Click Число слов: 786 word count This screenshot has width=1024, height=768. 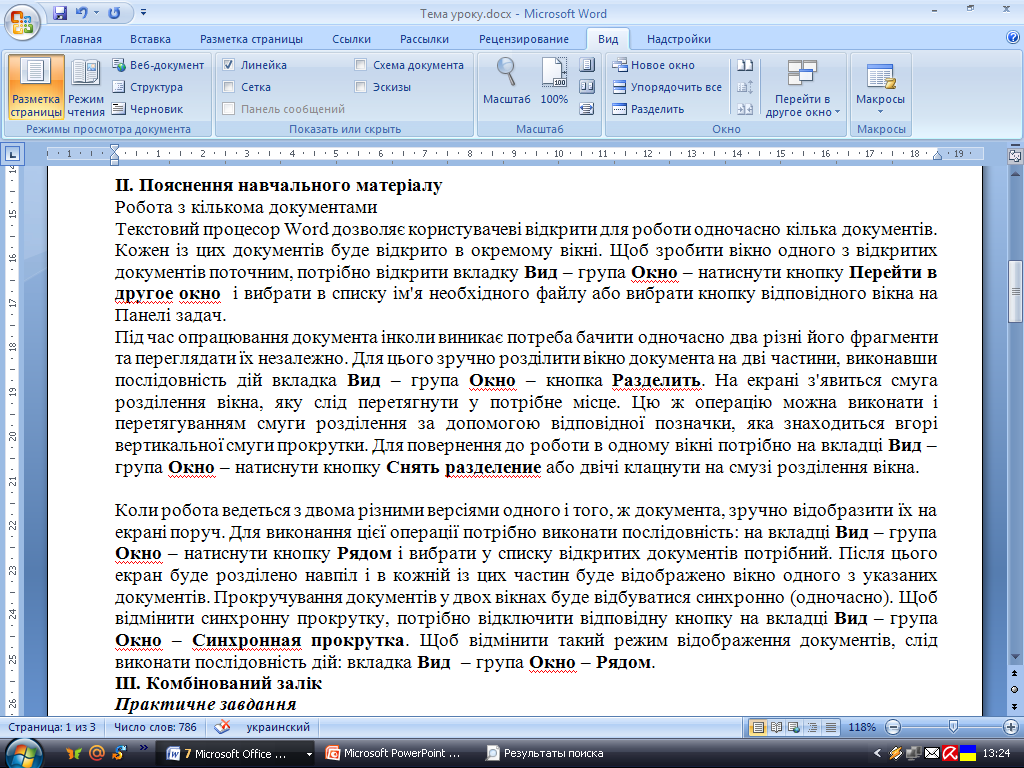tap(155, 727)
